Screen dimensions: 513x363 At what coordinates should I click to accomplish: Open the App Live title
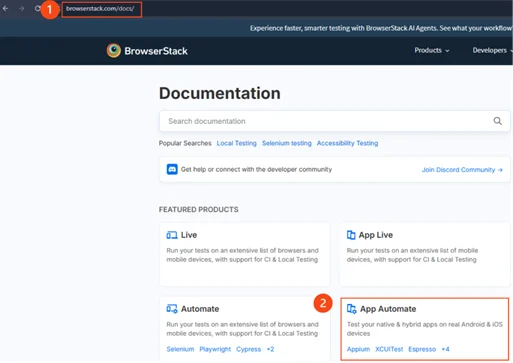[376, 235]
